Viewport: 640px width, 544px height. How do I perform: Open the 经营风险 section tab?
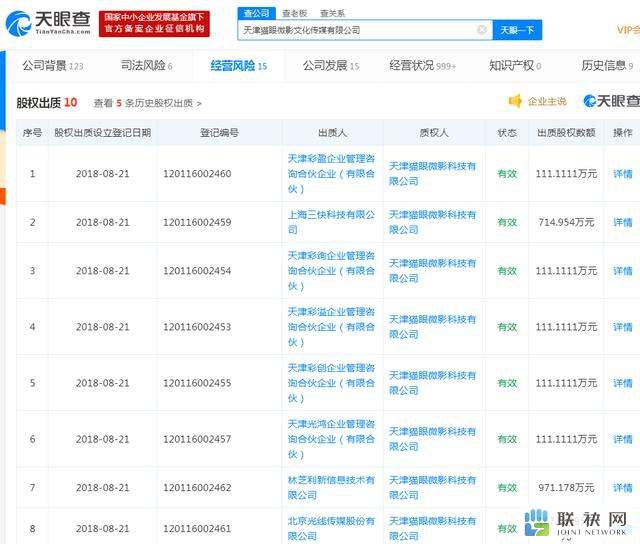click(239, 66)
